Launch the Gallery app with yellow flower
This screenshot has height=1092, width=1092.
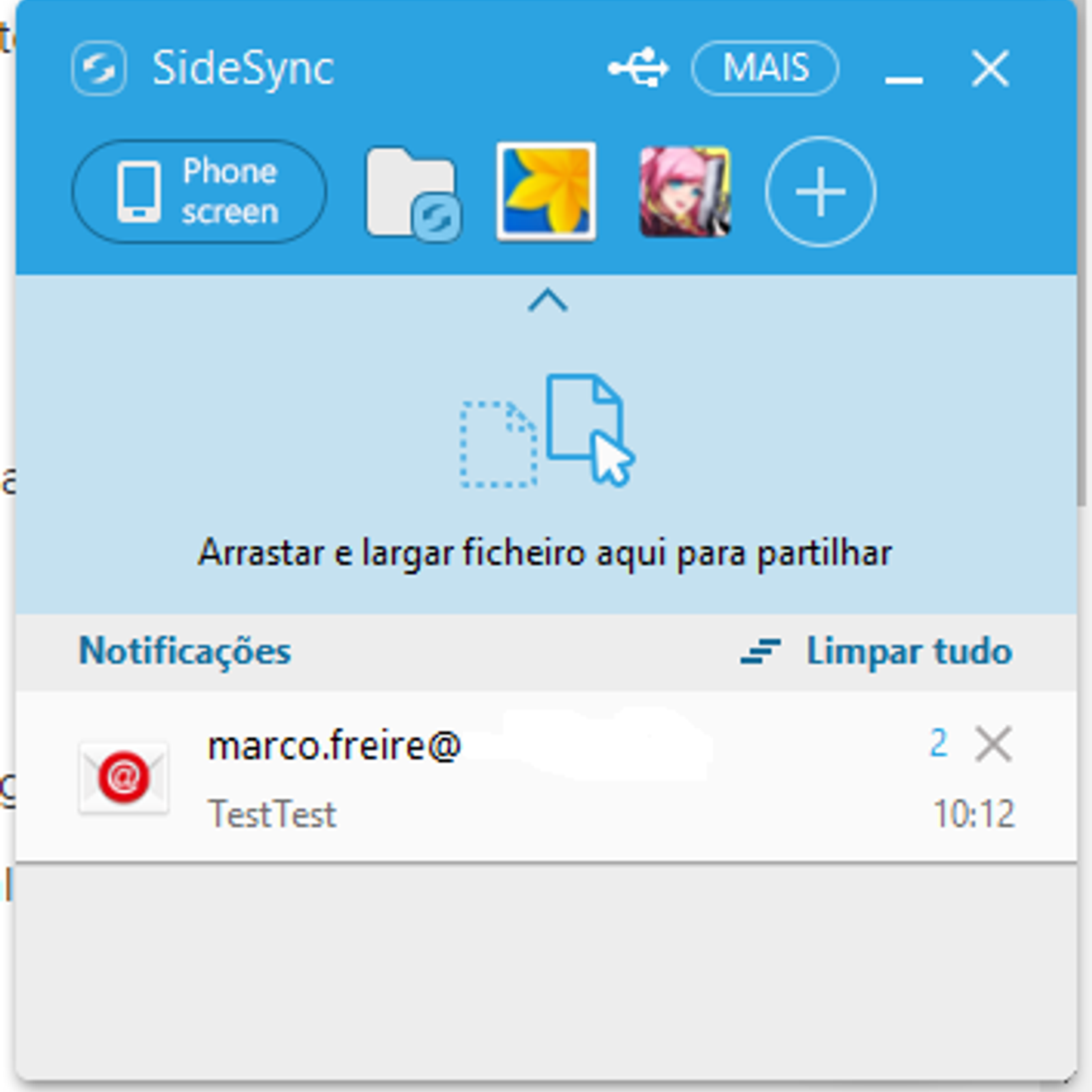[546, 191]
